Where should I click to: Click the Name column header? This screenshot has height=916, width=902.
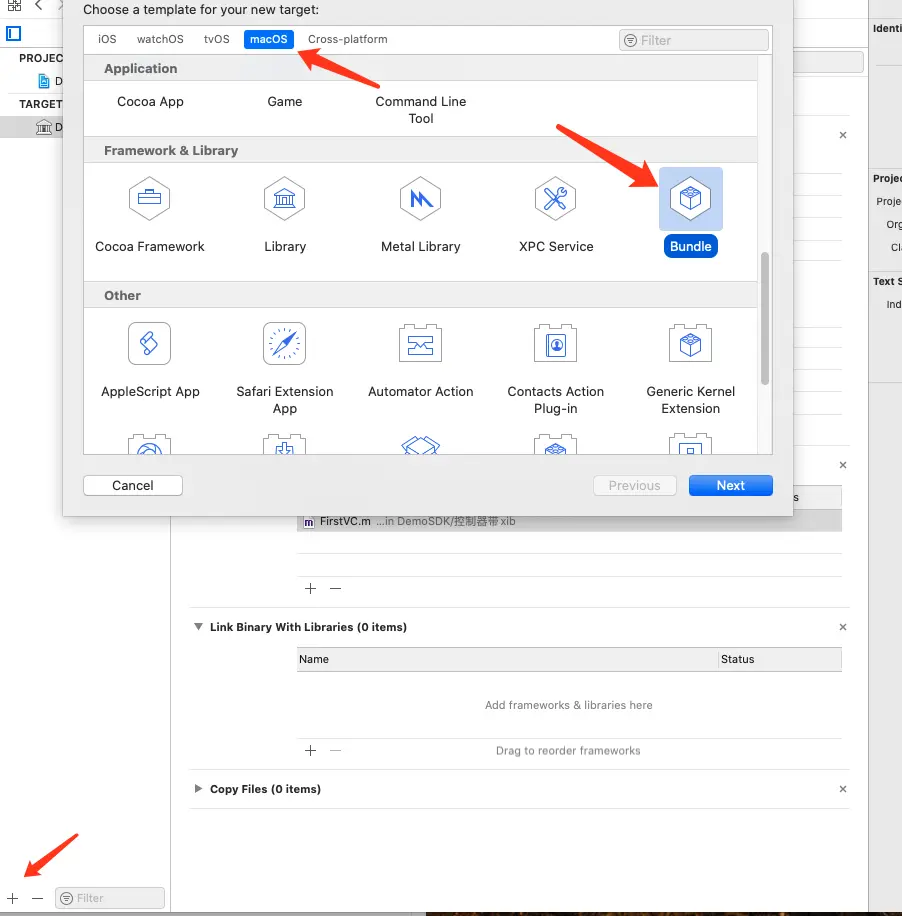point(507,659)
